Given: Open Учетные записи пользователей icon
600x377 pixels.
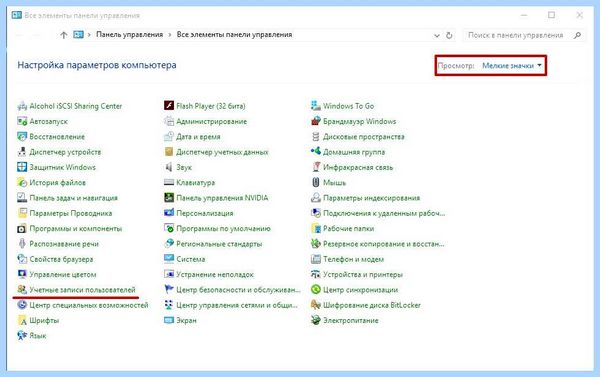Looking at the screenshot, I should click(22, 289).
